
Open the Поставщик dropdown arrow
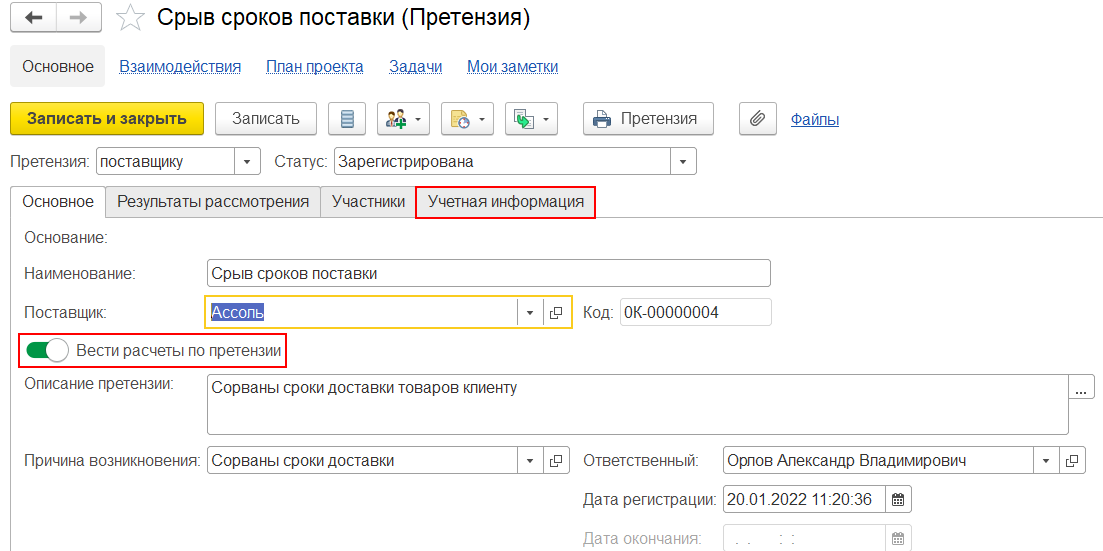[x=530, y=313]
